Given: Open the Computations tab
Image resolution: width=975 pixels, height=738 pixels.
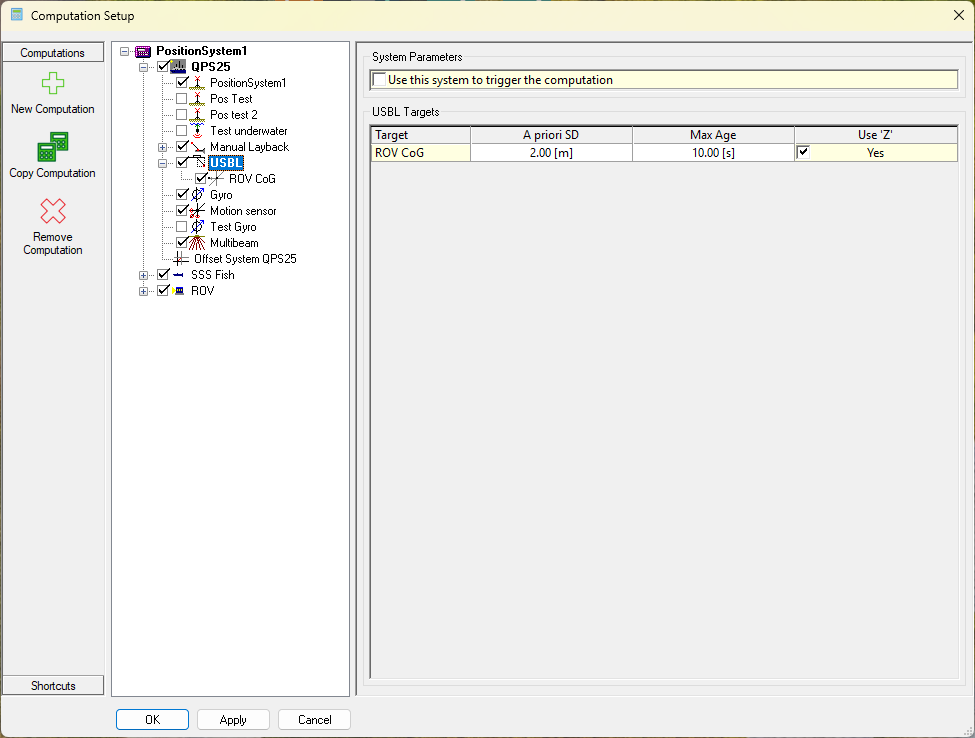Looking at the screenshot, I should click(x=52, y=53).
